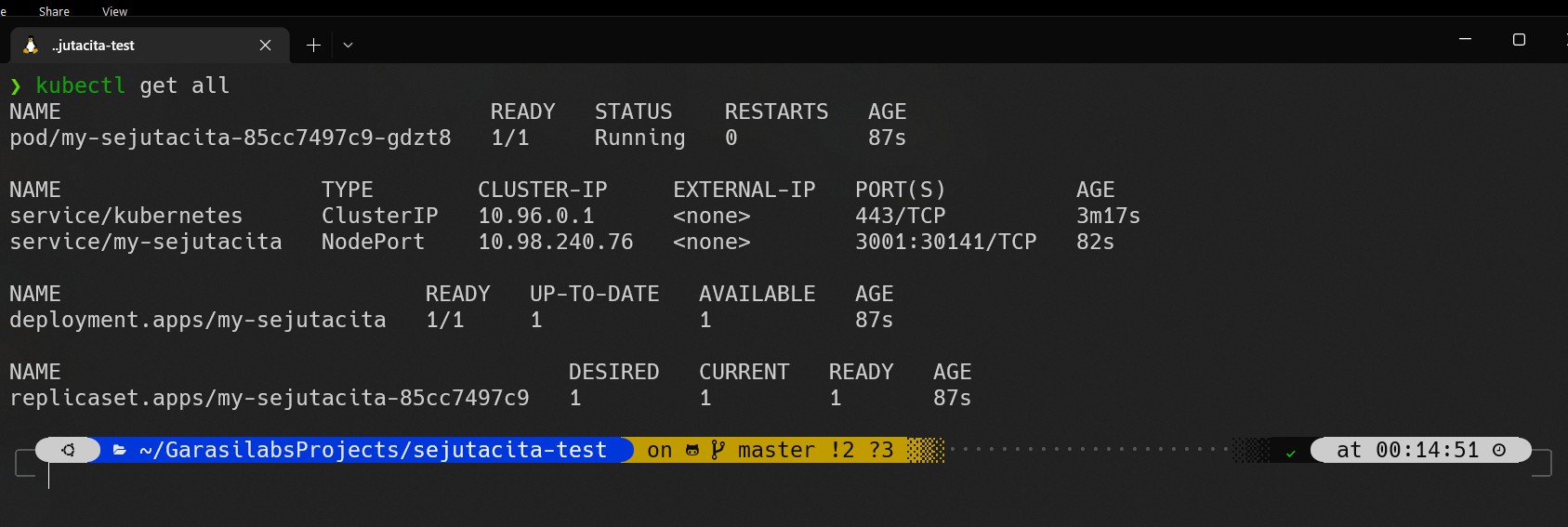Screen dimensions: 1568x527
Task: Click port value 443/TCP
Action: [901, 216]
